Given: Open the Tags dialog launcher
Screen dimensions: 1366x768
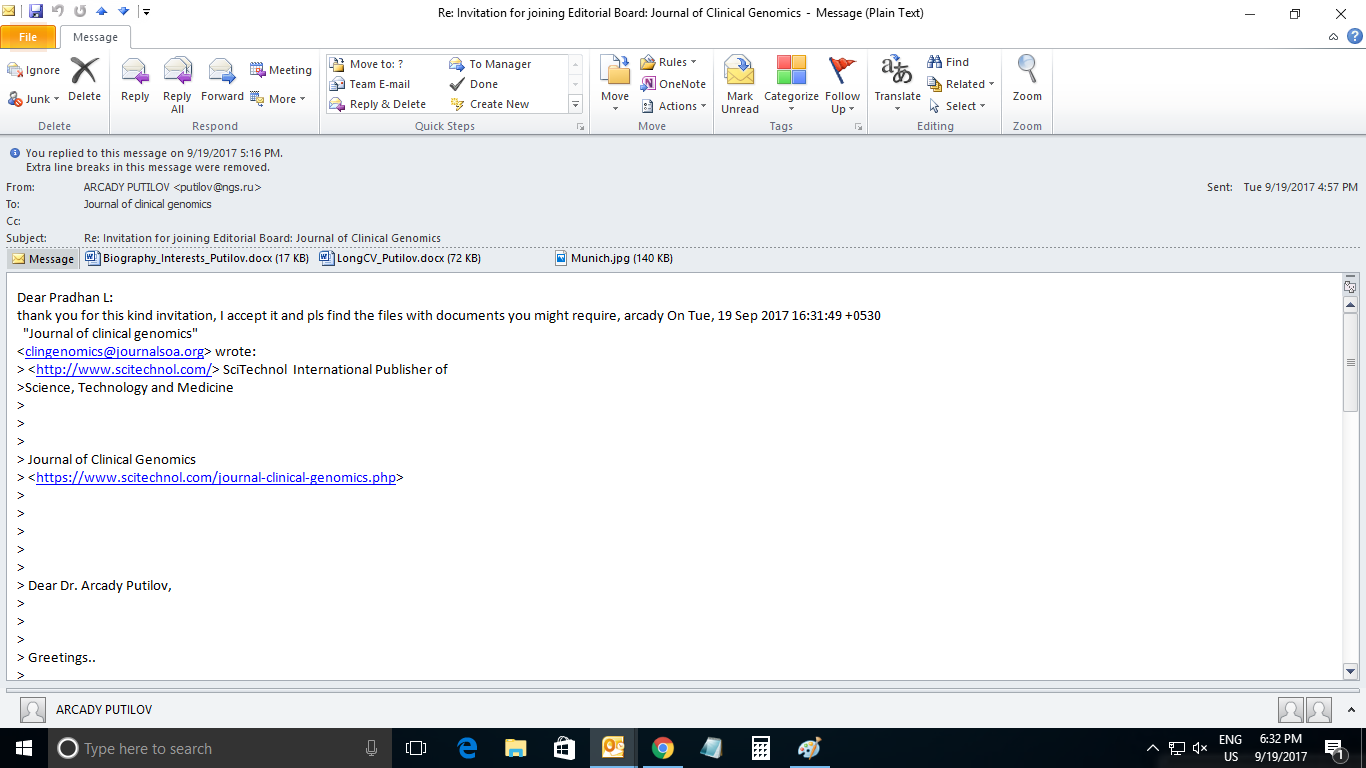Looking at the screenshot, I should pos(859,127).
